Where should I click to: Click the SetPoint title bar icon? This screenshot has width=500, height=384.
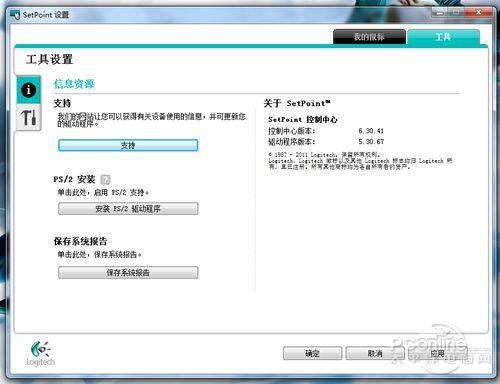point(15,15)
